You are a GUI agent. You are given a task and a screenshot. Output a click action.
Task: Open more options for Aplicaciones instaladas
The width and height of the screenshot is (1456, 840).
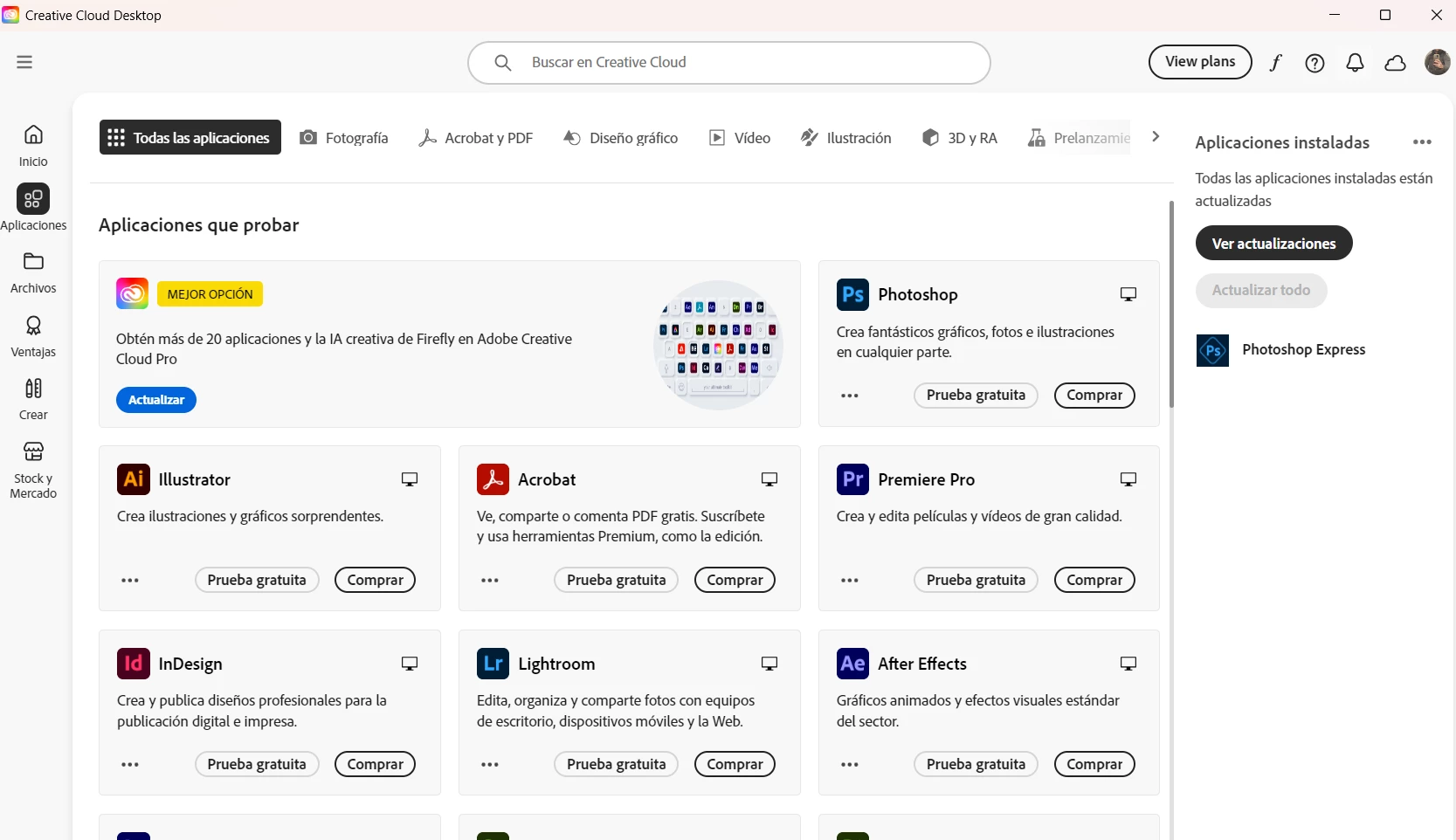1422,142
